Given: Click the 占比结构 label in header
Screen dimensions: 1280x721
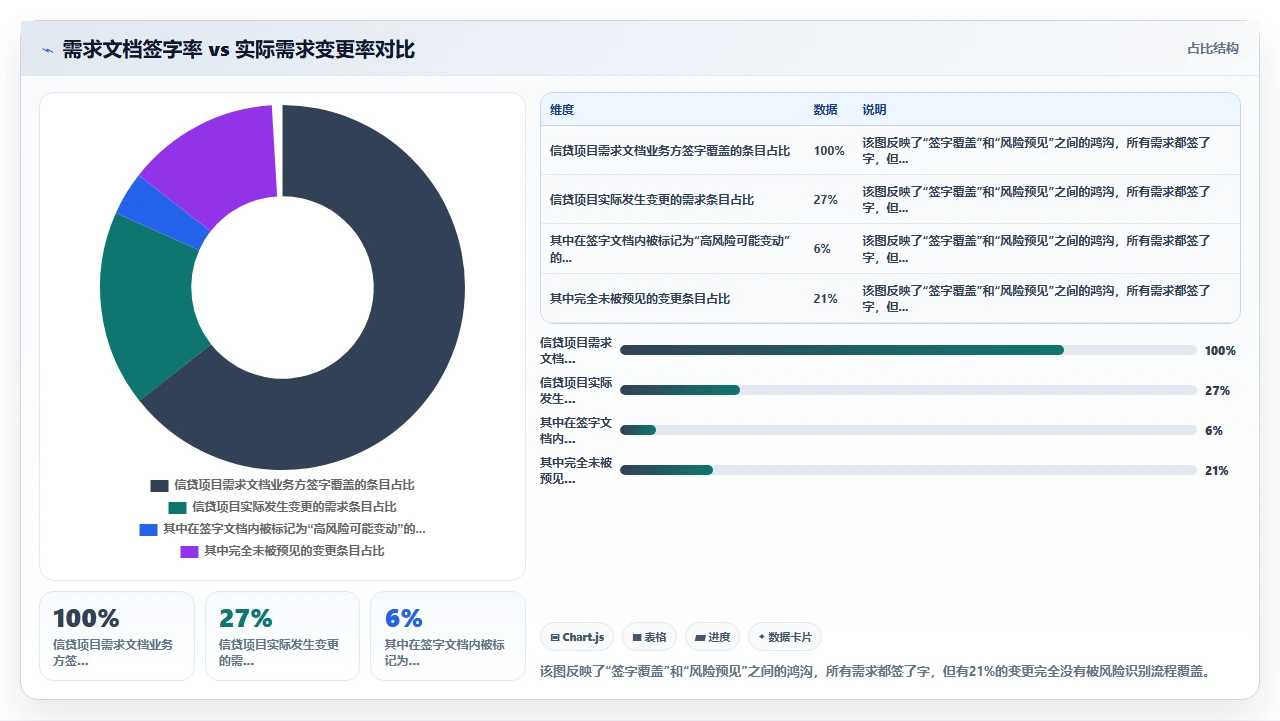Looking at the screenshot, I should click(1212, 48).
